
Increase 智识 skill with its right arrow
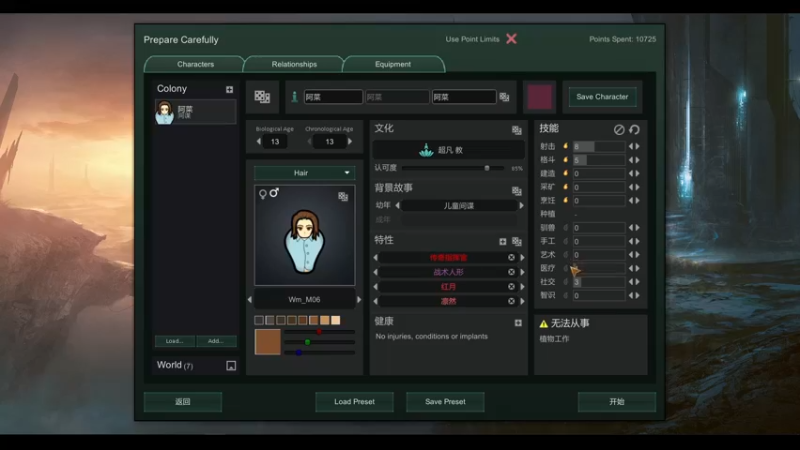[x=637, y=295]
